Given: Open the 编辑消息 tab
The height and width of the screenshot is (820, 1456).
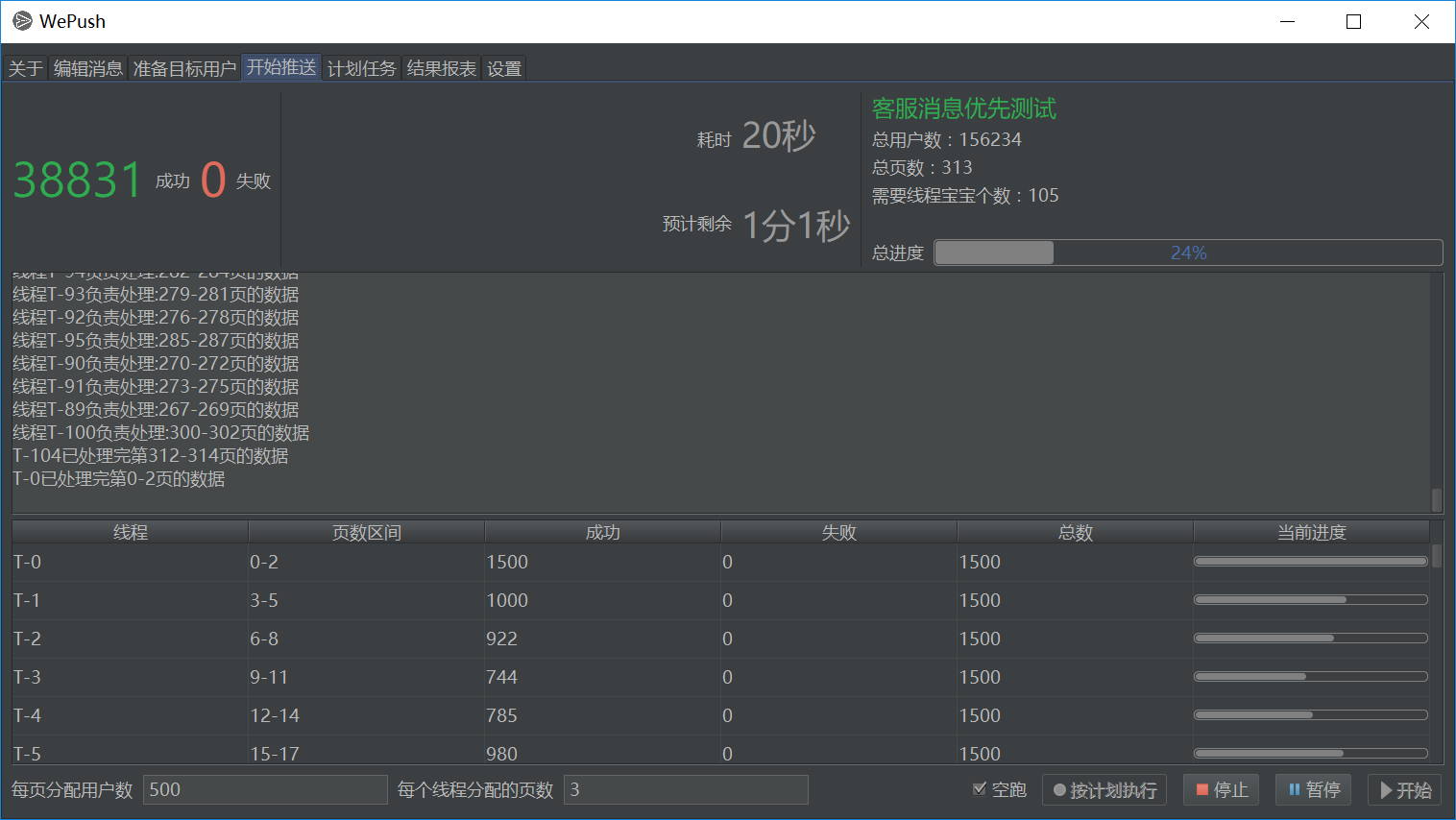Looking at the screenshot, I should click(x=87, y=67).
